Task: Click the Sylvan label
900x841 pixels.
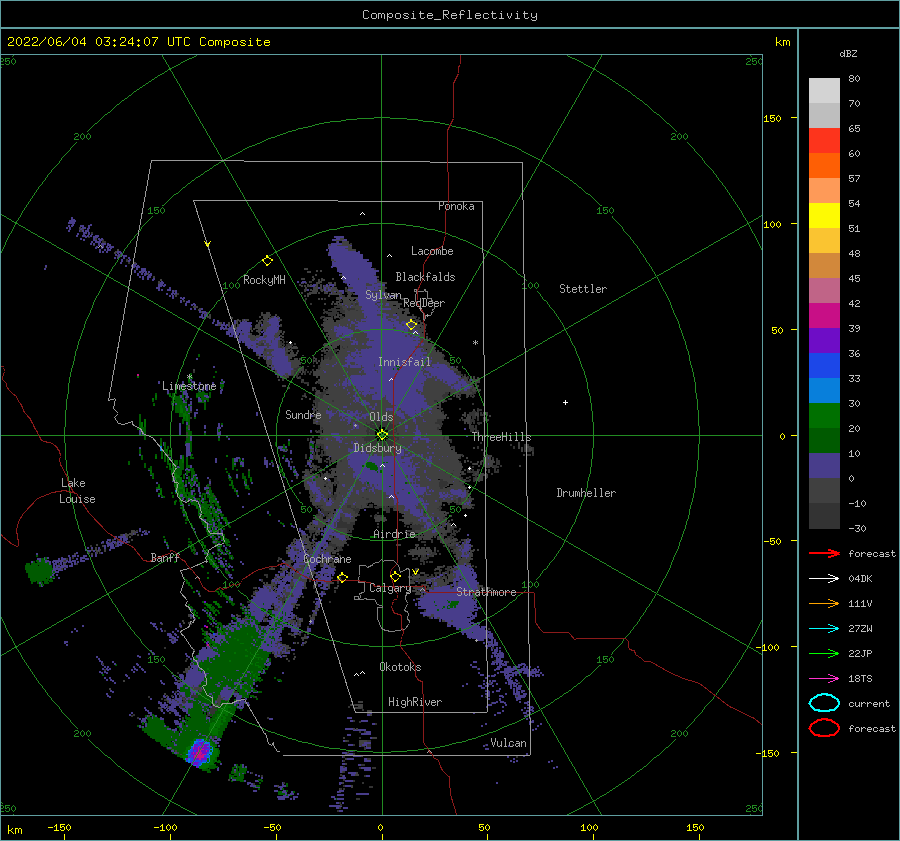Action: pos(383,295)
